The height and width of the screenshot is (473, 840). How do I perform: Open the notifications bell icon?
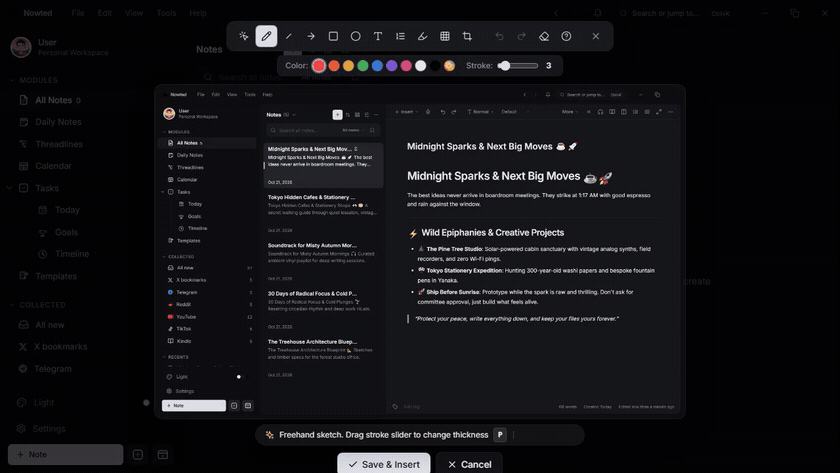(598, 13)
